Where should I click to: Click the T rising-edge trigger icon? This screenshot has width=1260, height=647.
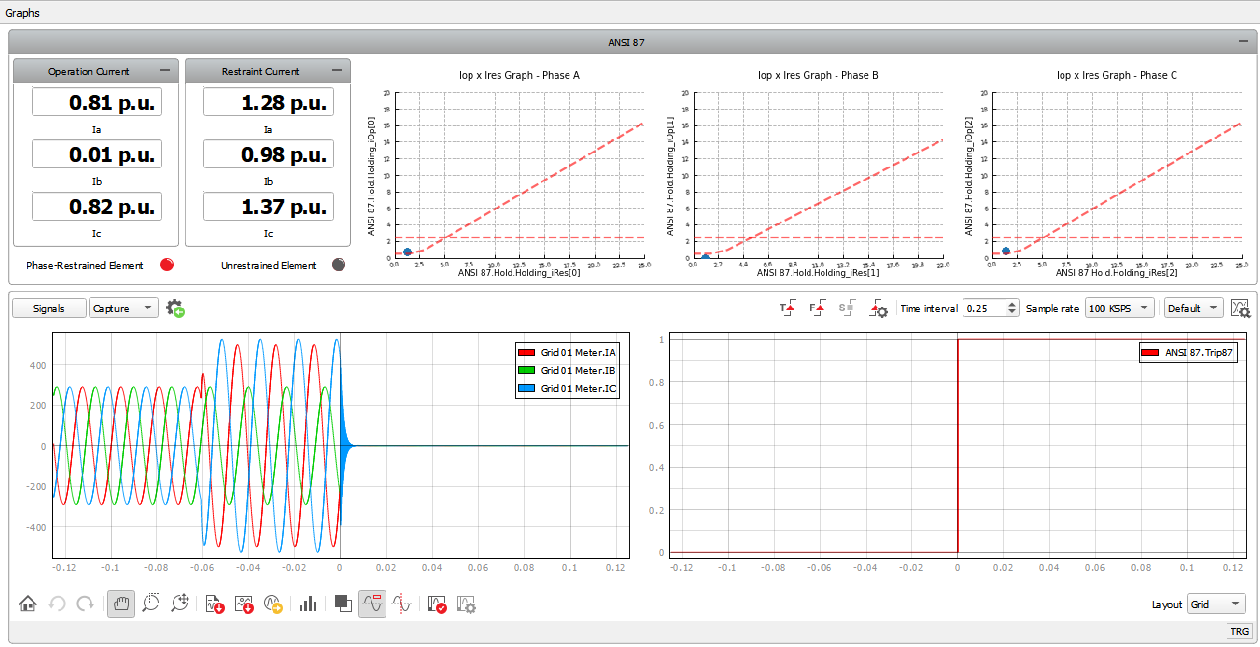pos(787,309)
